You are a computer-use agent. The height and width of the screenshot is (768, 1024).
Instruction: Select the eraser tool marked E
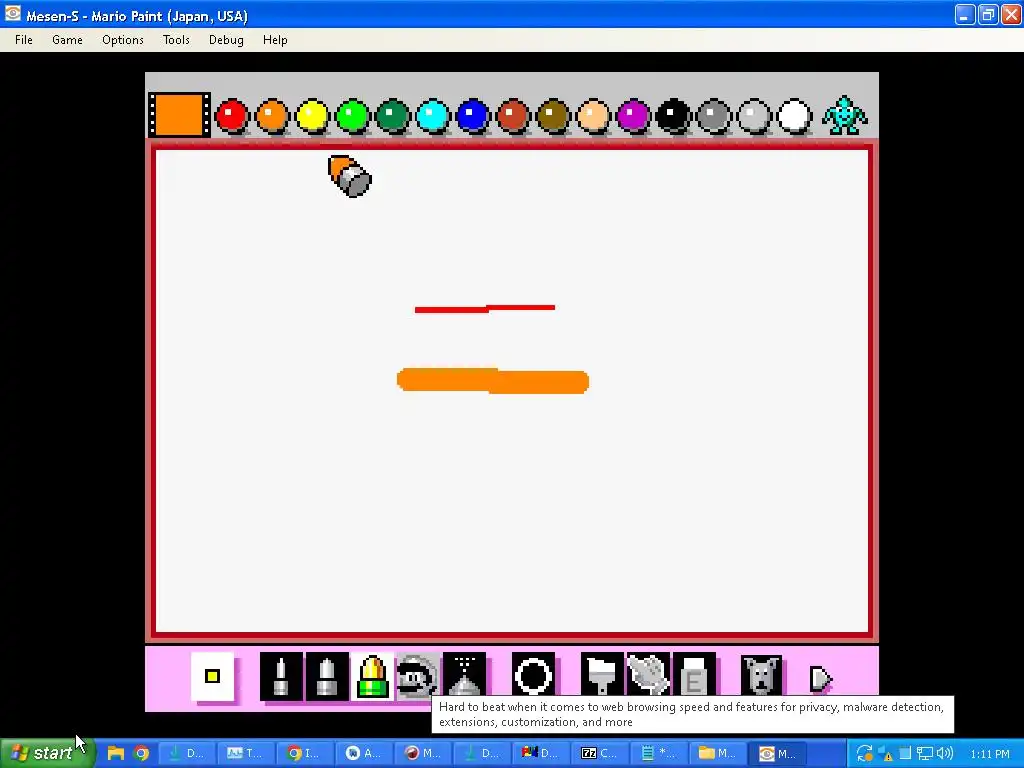(694, 675)
